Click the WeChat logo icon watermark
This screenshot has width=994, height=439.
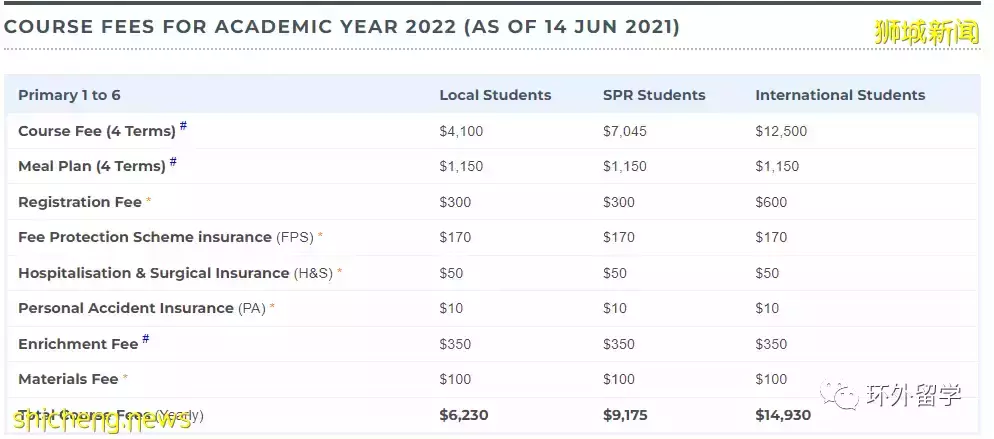click(x=839, y=395)
